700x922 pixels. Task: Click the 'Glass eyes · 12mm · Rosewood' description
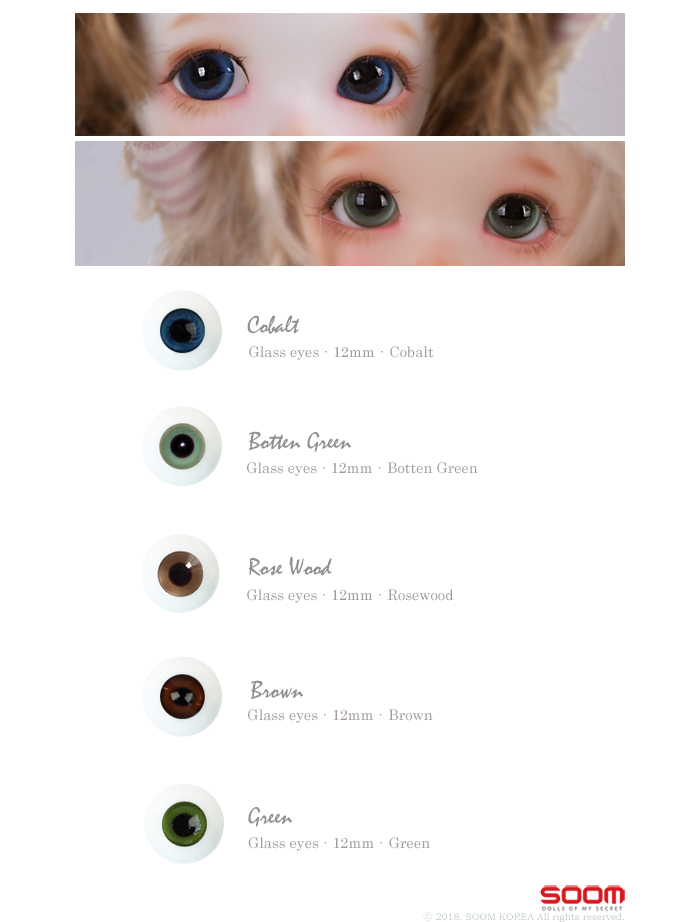[x=349, y=595]
